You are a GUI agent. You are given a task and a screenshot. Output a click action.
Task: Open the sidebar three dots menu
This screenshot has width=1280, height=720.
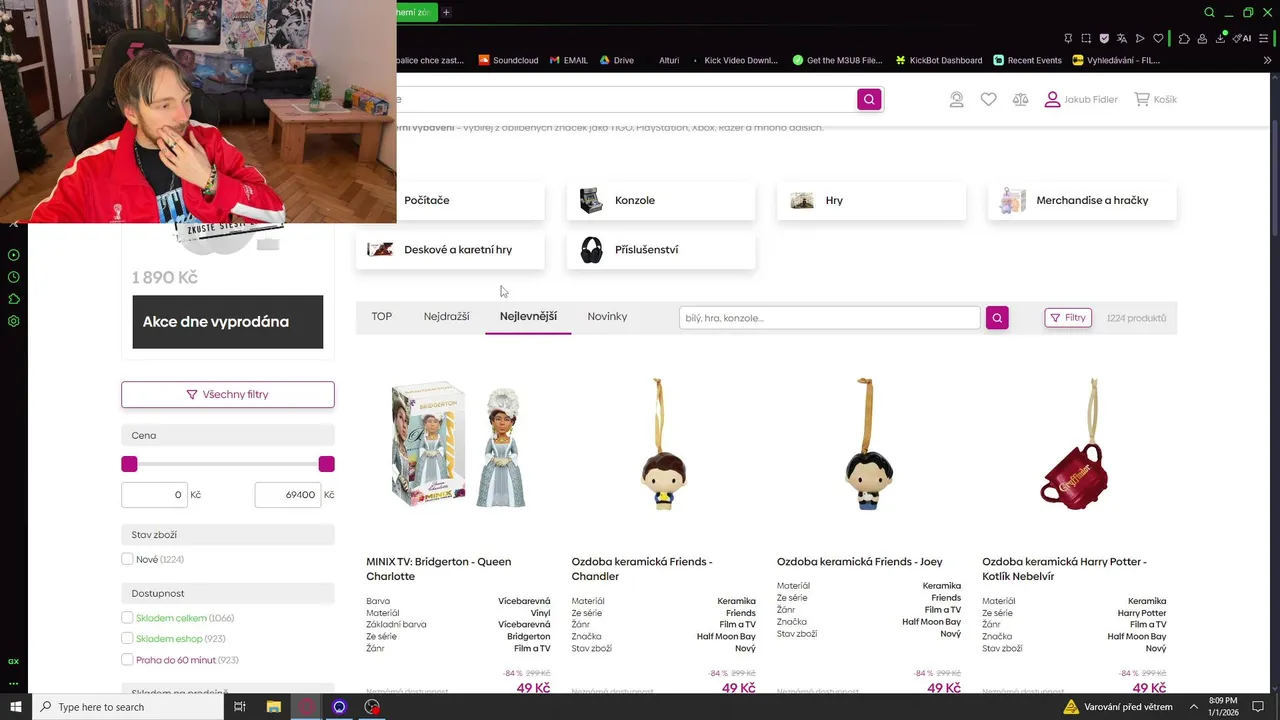tap(14, 683)
